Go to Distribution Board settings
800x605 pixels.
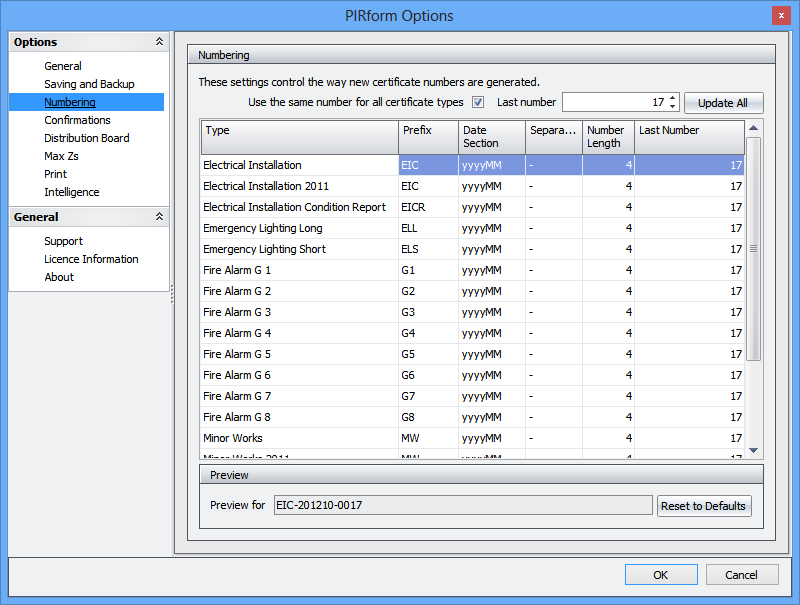pyautogui.click(x=86, y=138)
